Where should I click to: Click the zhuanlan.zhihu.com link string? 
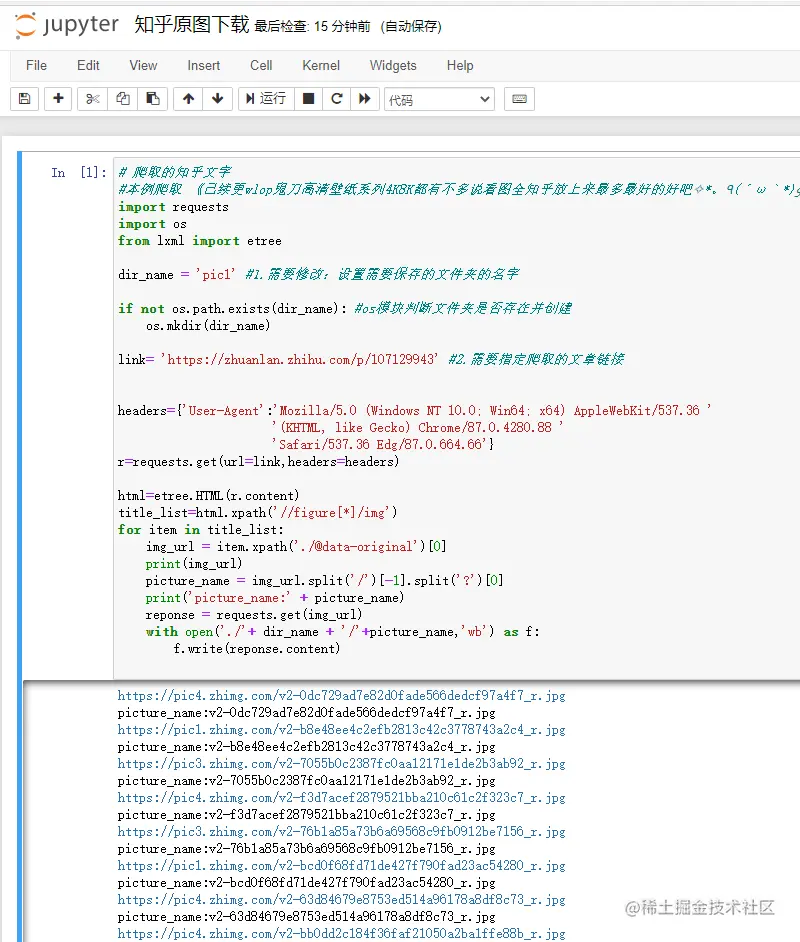coord(298,360)
